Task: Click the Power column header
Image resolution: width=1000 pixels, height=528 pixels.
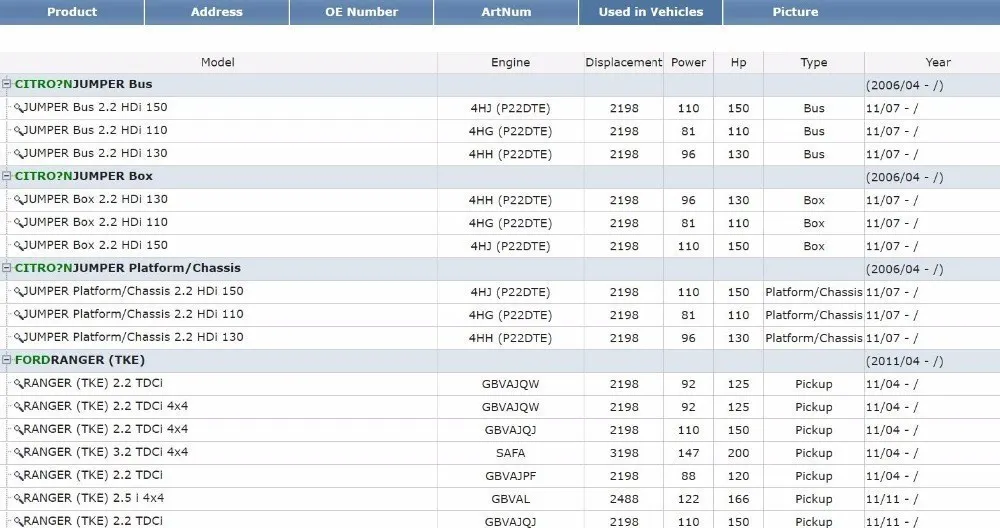Action: coord(688,62)
